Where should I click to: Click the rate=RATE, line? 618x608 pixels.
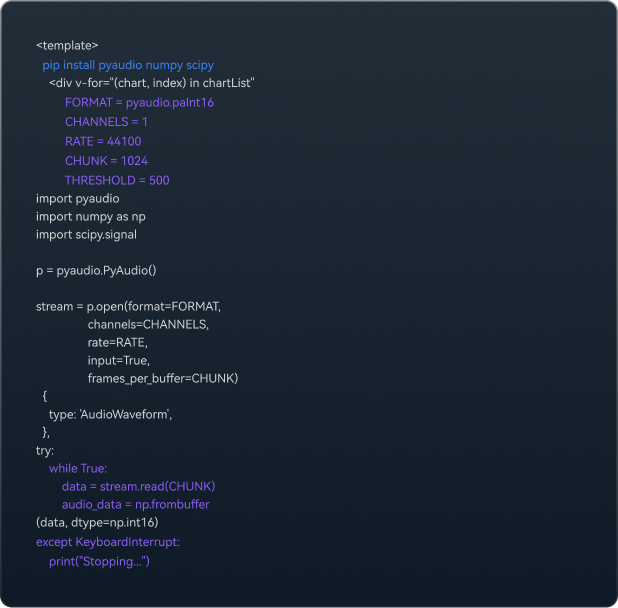[x=117, y=342]
